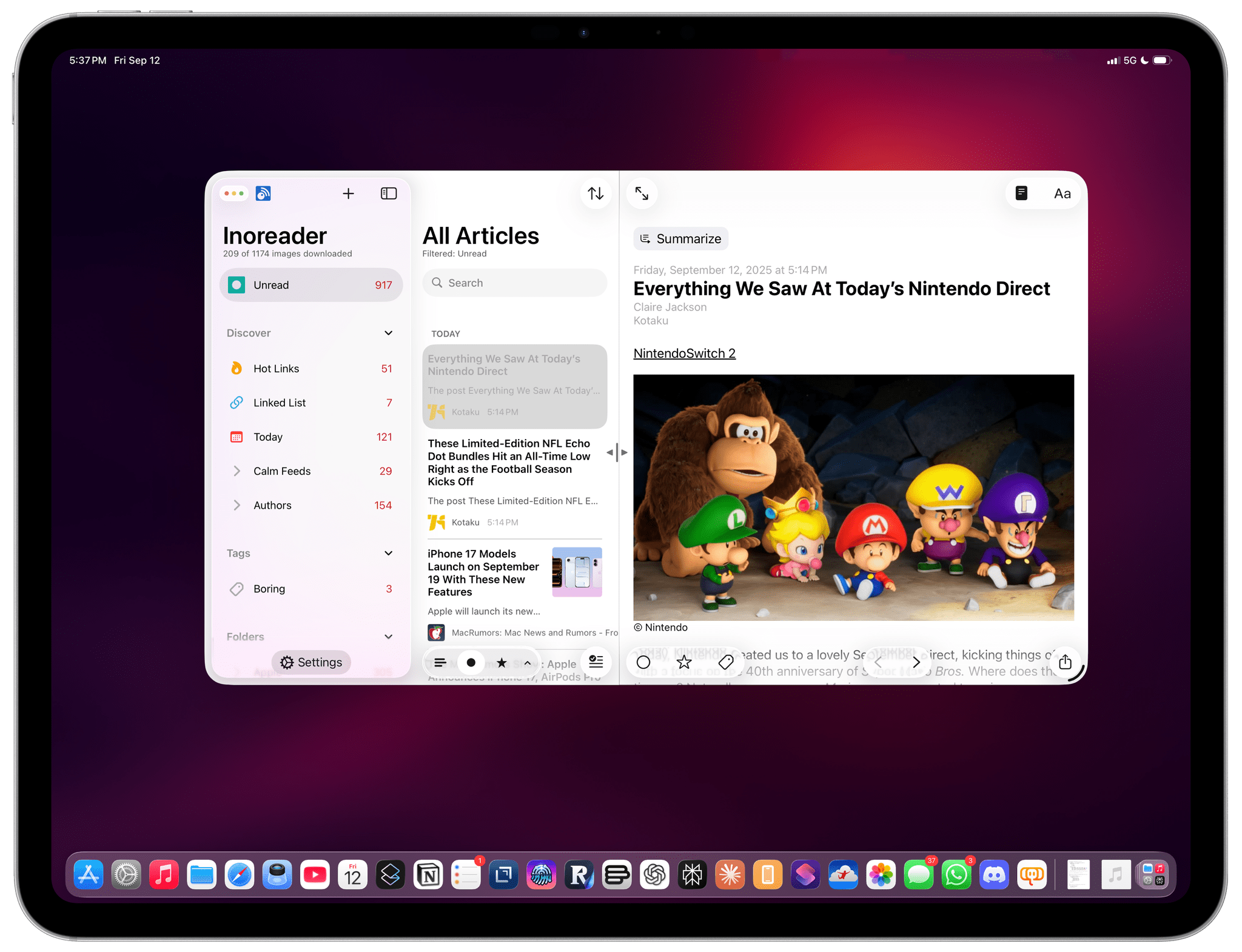Expand article to full screen
Image resolution: width=1242 pixels, height=952 pixels.
[642, 193]
